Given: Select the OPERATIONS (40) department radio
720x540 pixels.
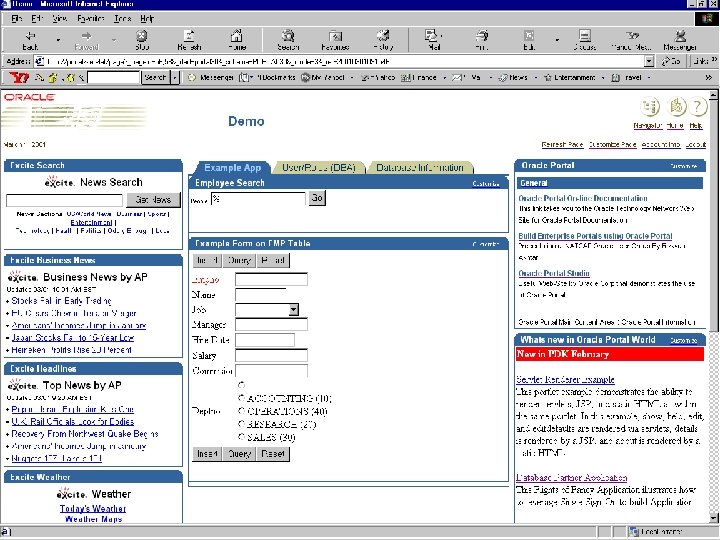Looking at the screenshot, I should (x=242, y=411).
